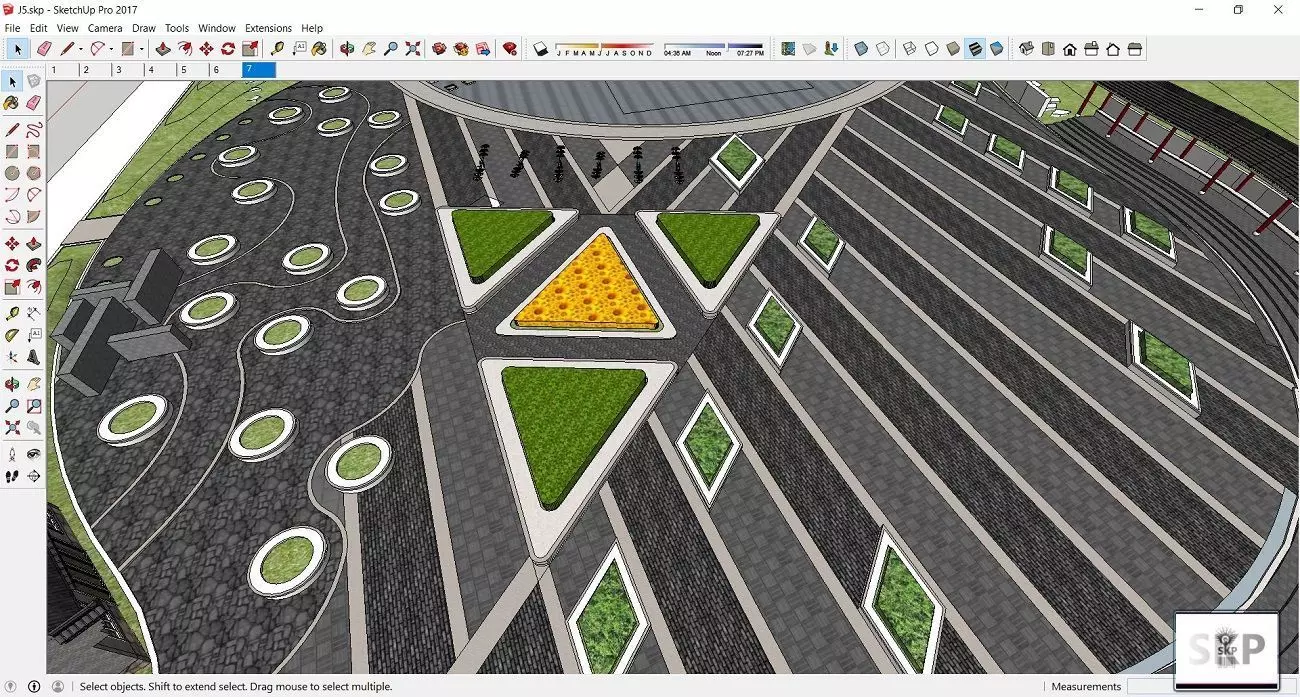This screenshot has height=697, width=1300.
Task: Toggle Back Edges style
Action: pos(883,49)
